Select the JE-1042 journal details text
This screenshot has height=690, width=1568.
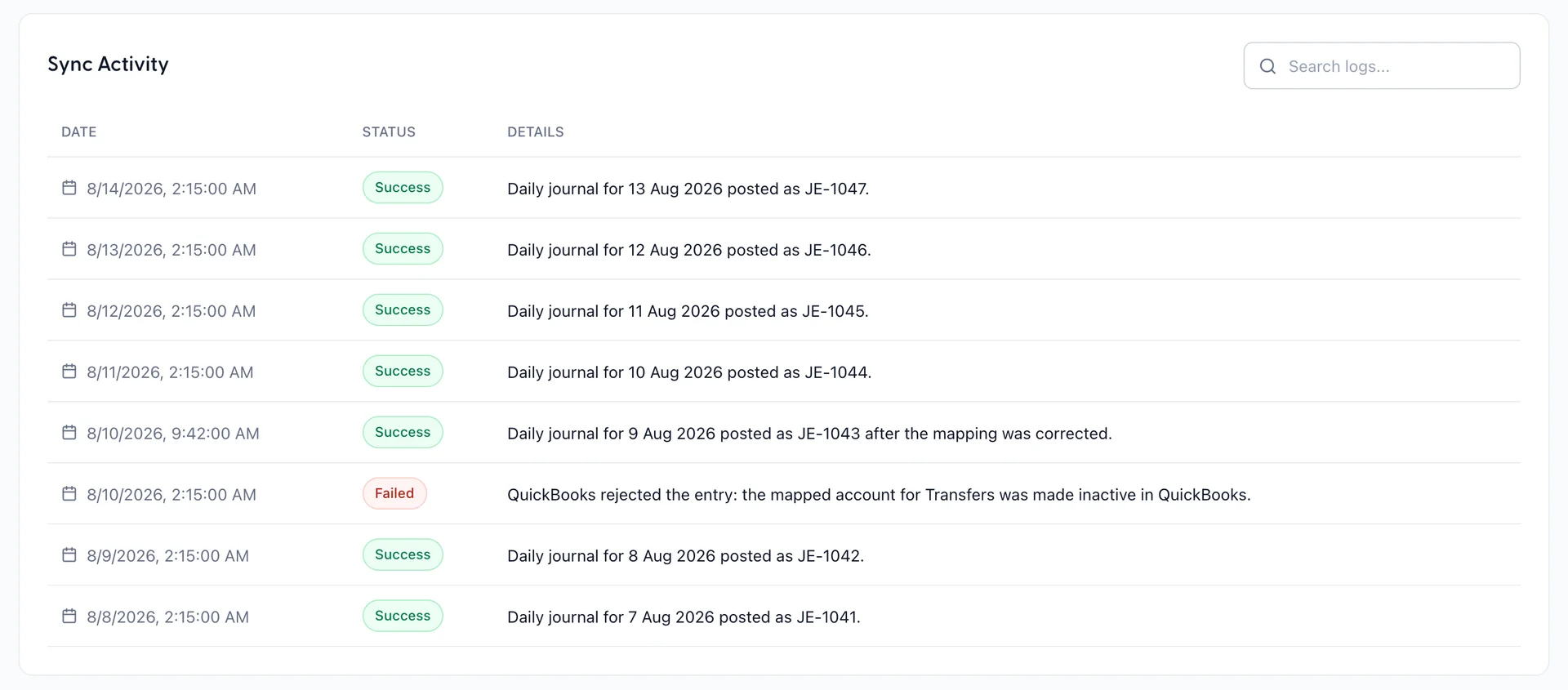pos(685,556)
